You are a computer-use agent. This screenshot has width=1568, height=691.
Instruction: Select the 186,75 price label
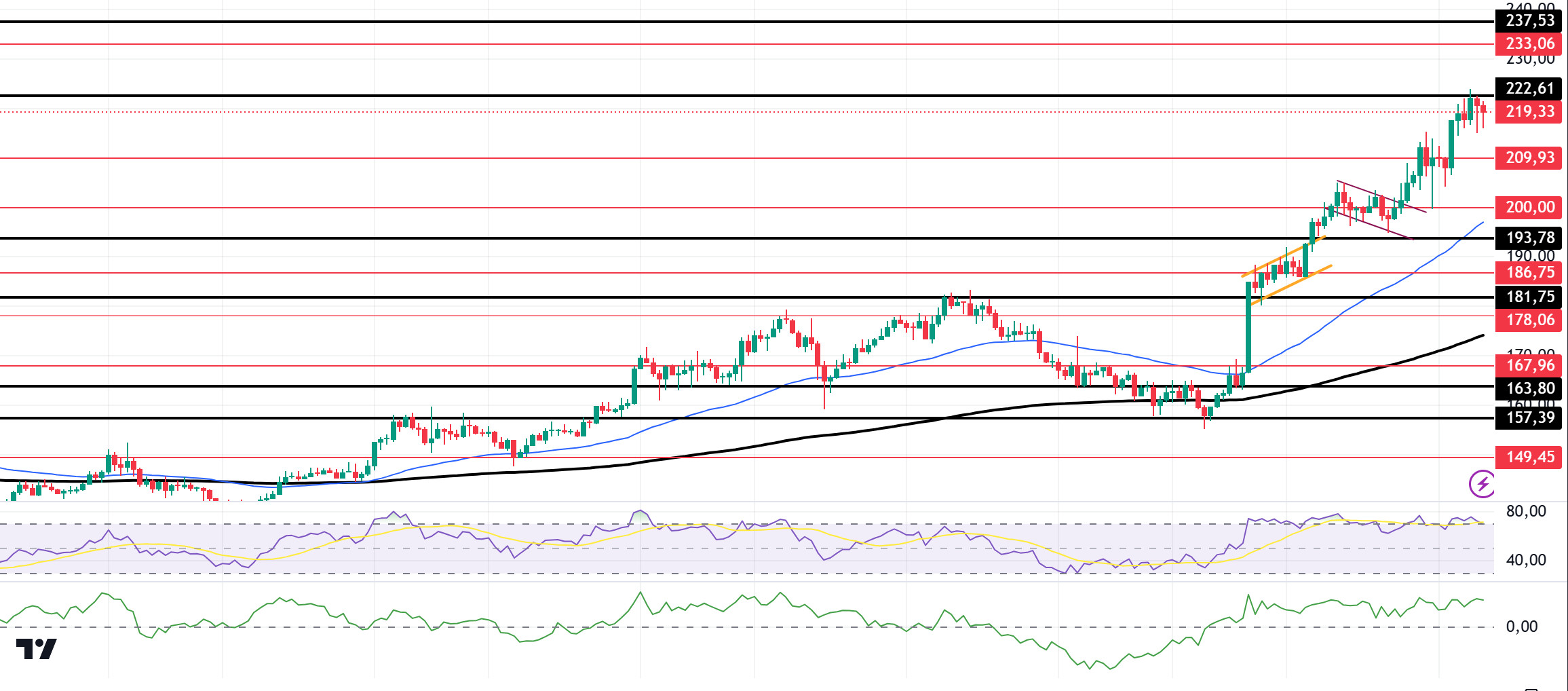pos(1529,273)
